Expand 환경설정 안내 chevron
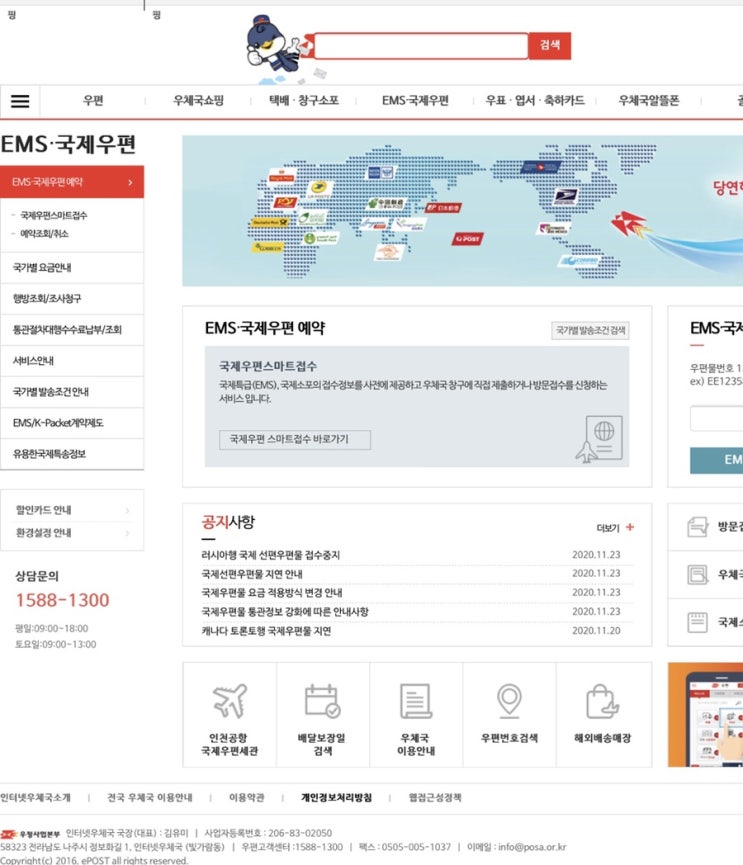743x865 pixels. (x=127, y=533)
